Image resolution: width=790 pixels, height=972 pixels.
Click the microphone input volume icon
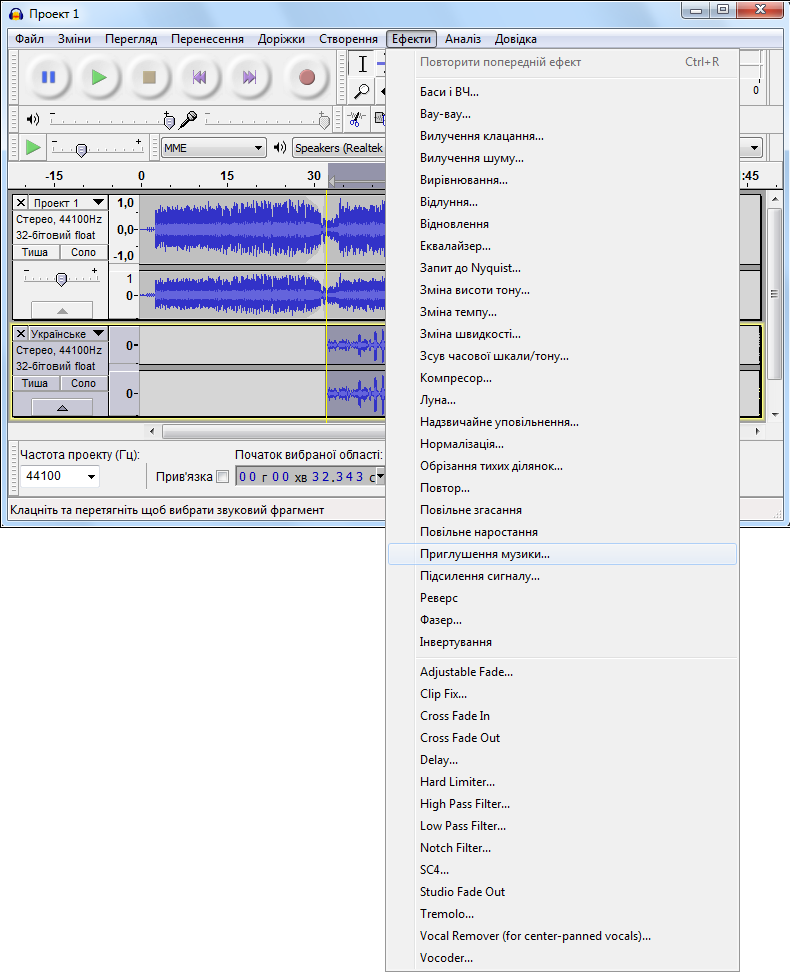(x=188, y=119)
